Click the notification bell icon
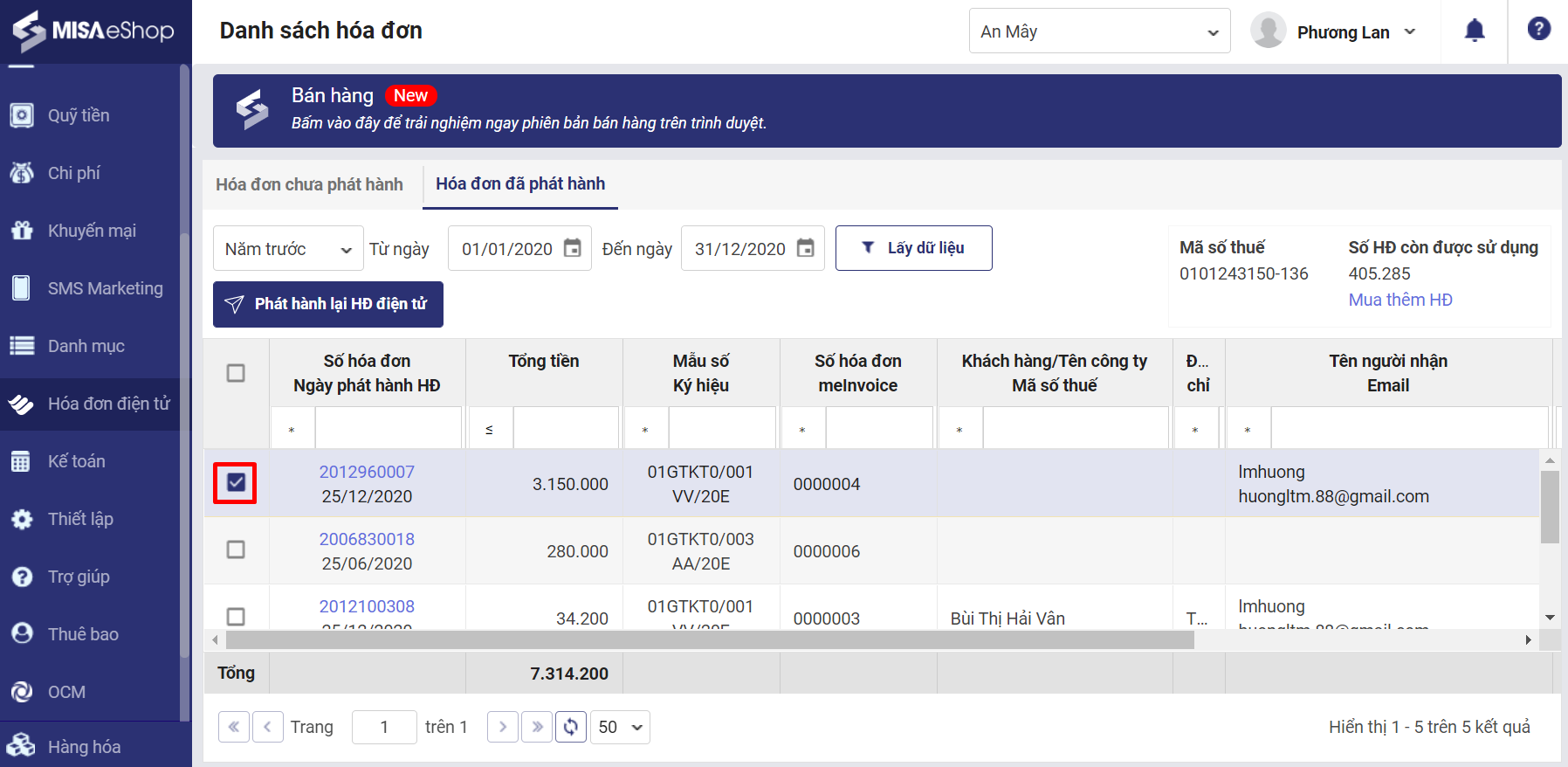 [x=1475, y=31]
